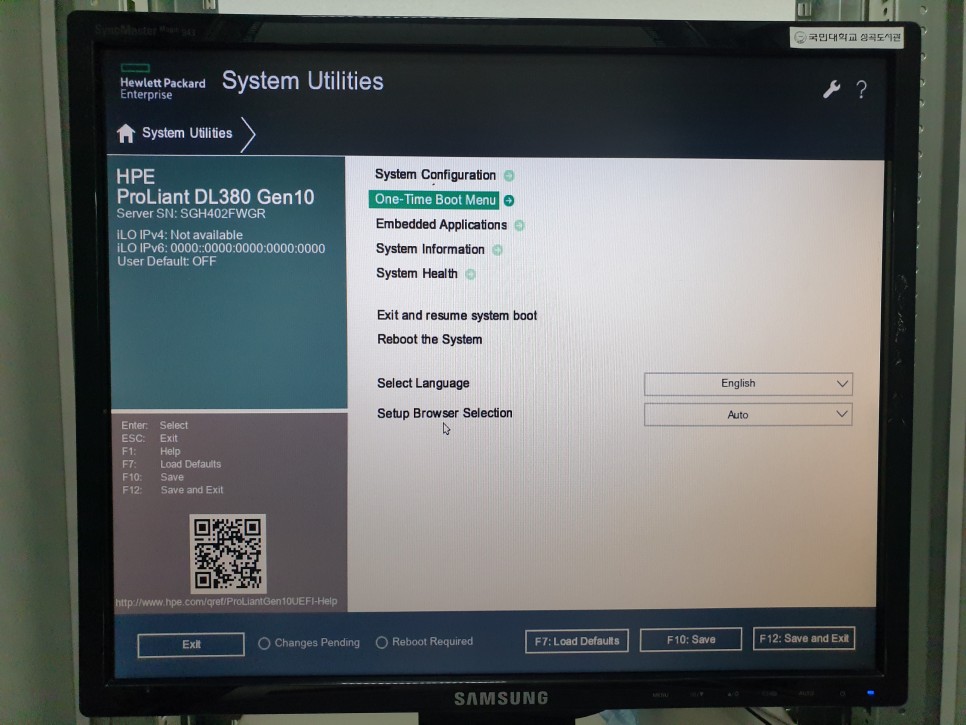The width and height of the screenshot is (966, 725).
Task: Click arrow icon beside System Information
Action: point(497,249)
